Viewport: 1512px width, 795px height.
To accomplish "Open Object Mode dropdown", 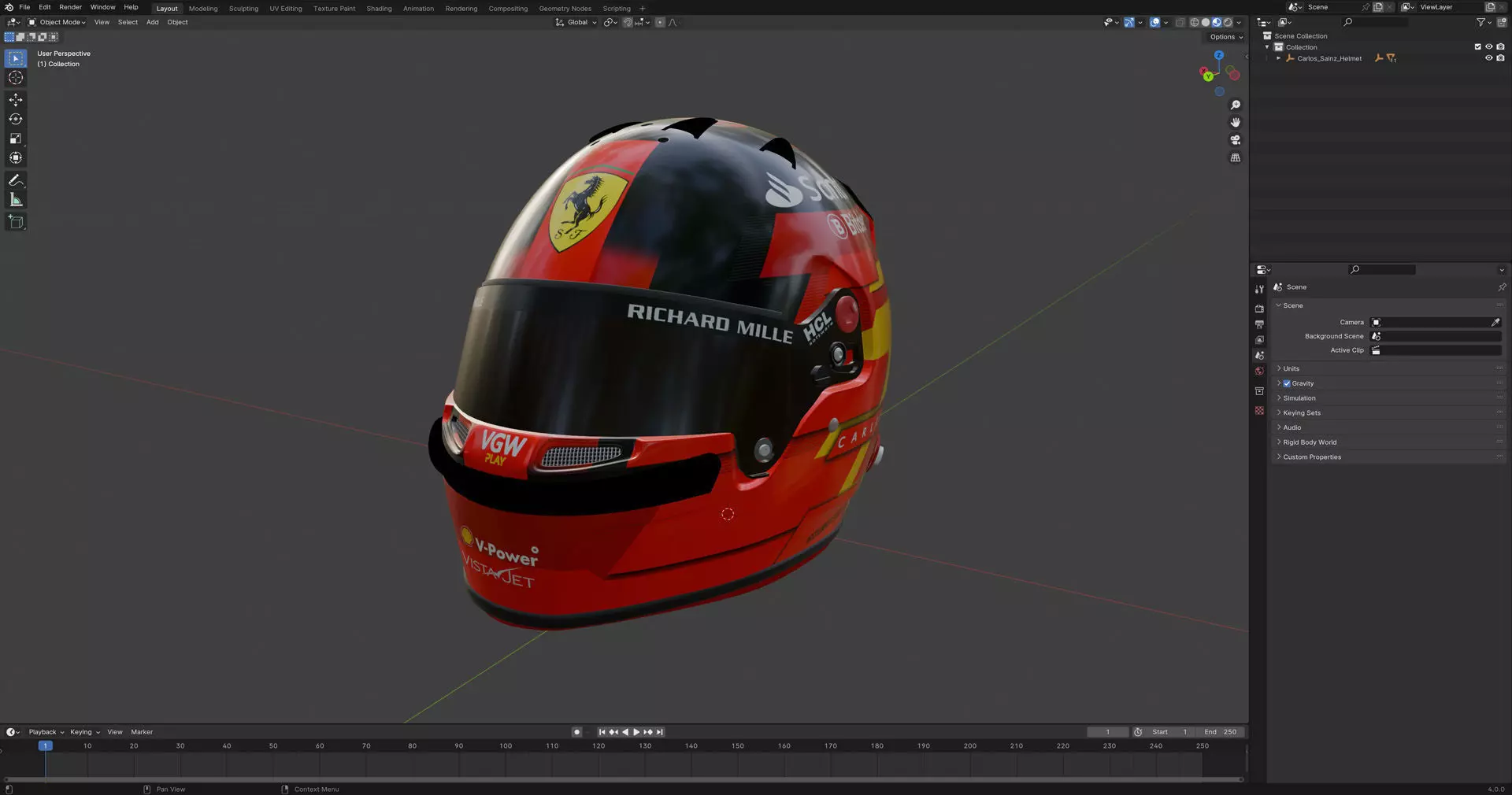I will click(x=57, y=22).
